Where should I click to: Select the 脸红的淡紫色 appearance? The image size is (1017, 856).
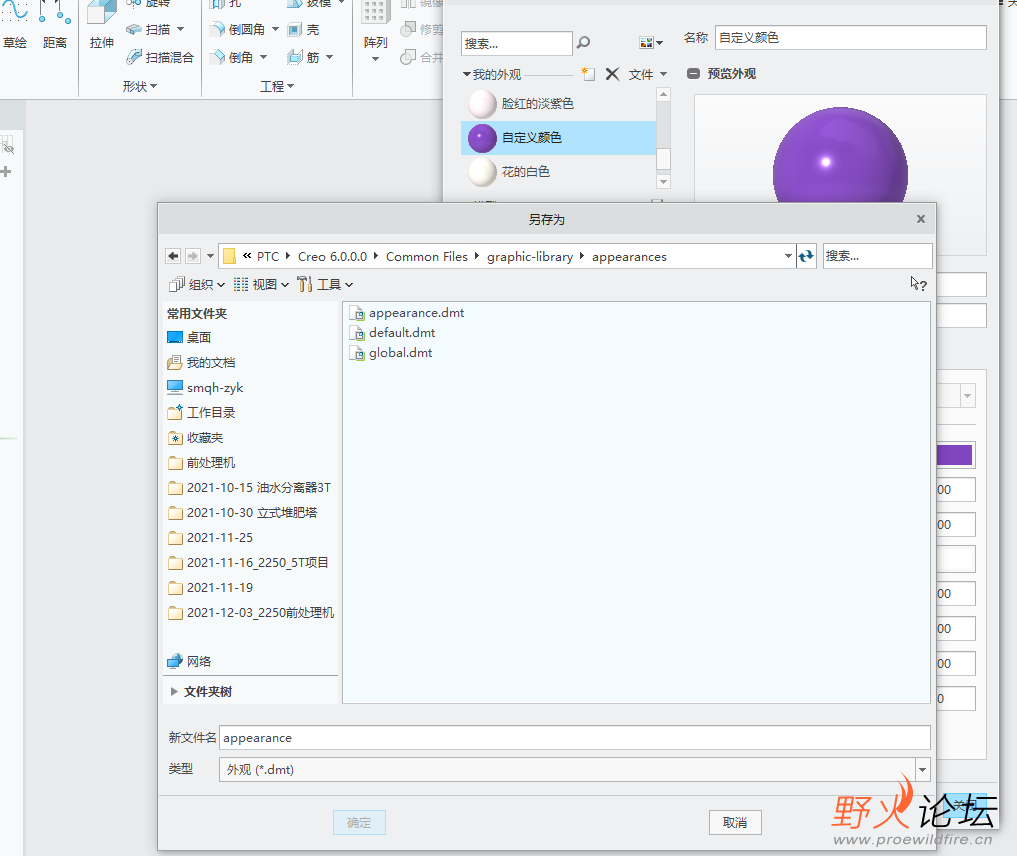tap(558, 104)
